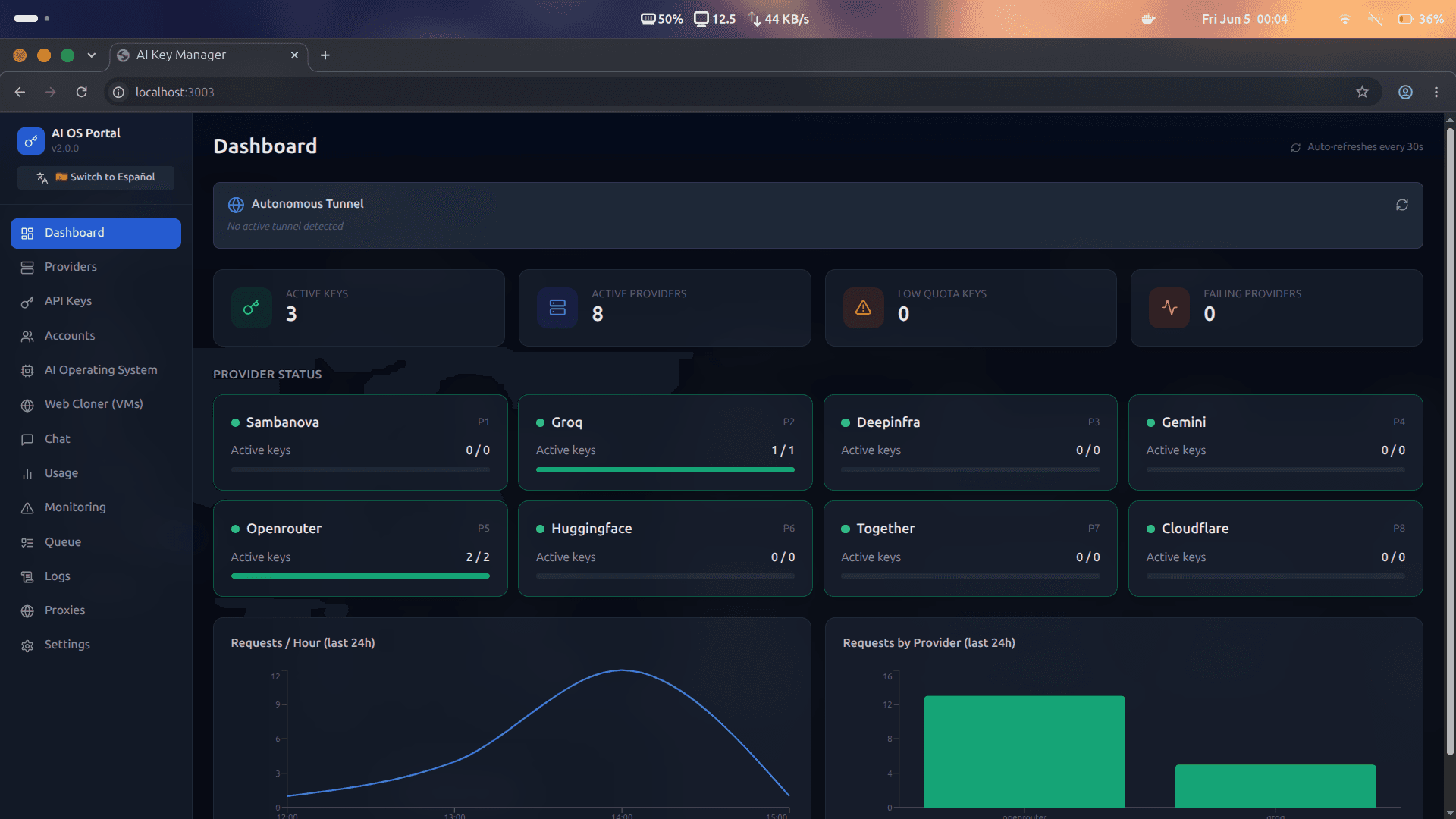View site information icon in address bar

[118, 92]
